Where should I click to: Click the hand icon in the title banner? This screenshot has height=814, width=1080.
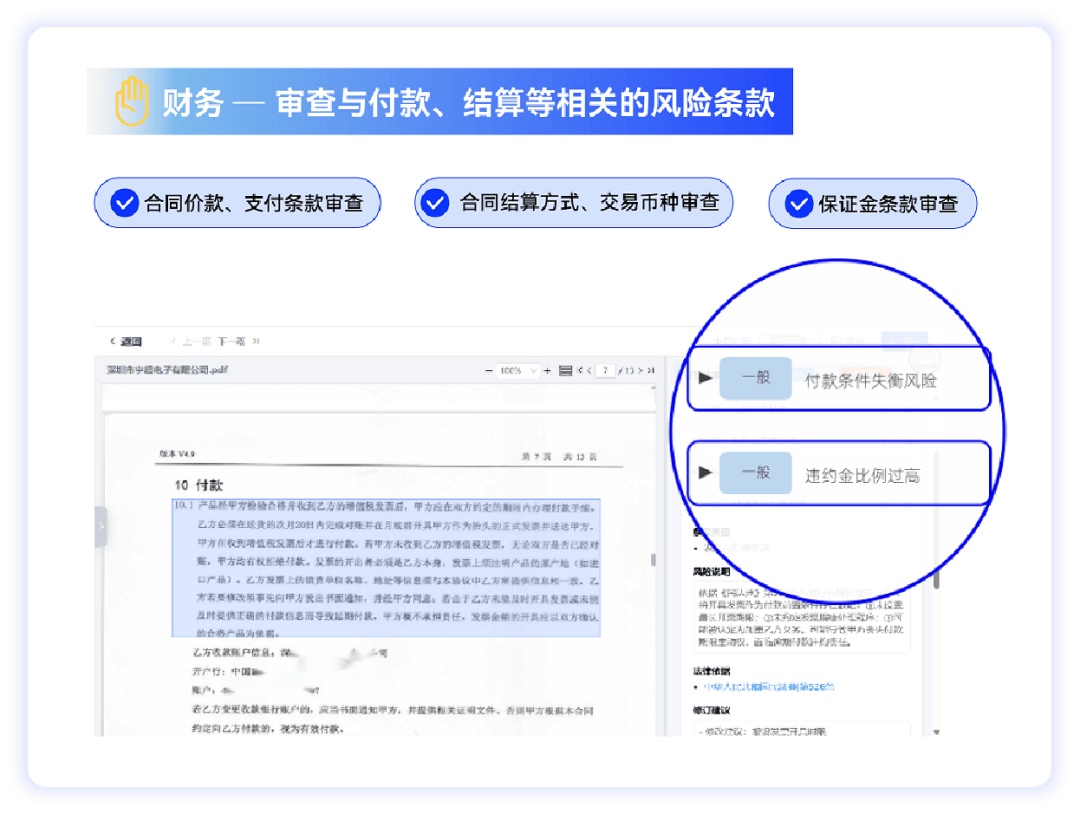(x=132, y=101)
